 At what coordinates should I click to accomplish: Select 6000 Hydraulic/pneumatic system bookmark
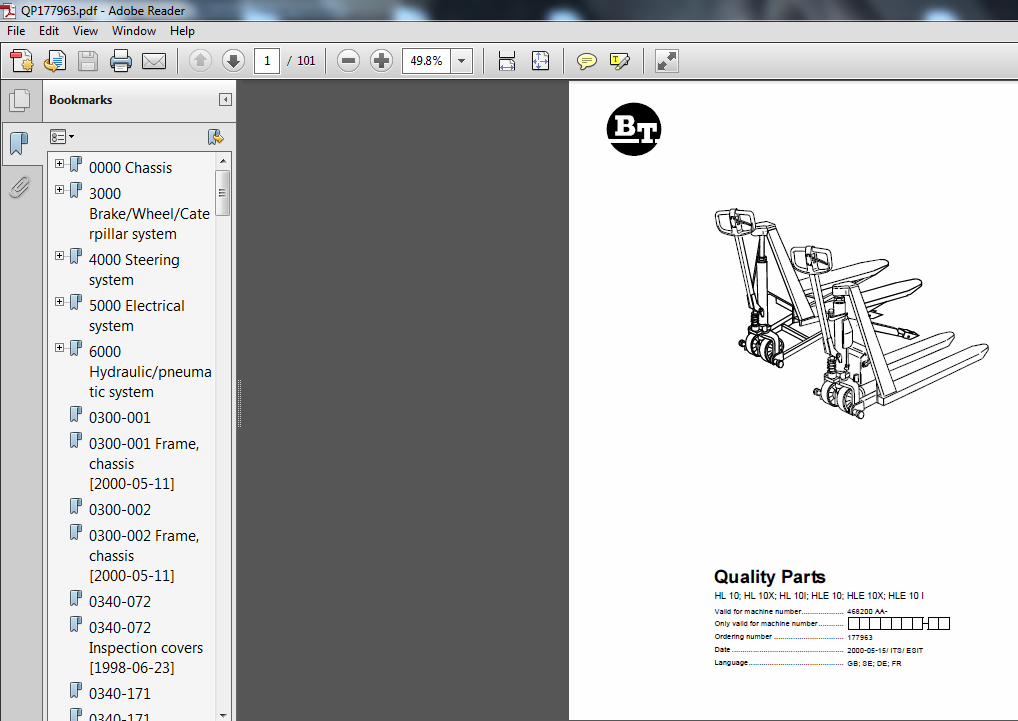150,372
